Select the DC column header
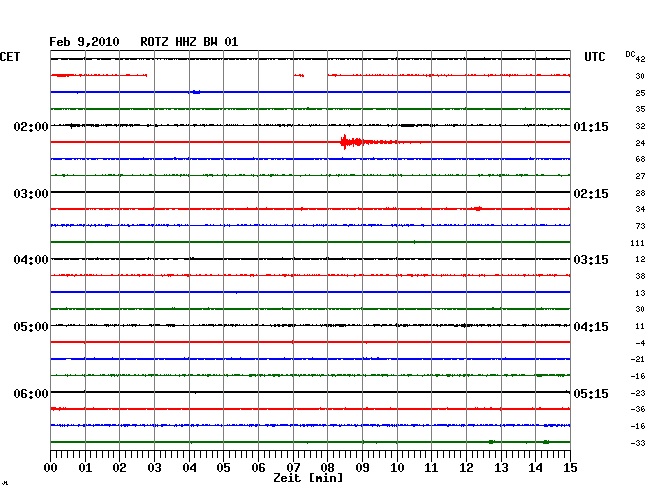The width and height of the screenshot is (650, 494). pos(630,54)
